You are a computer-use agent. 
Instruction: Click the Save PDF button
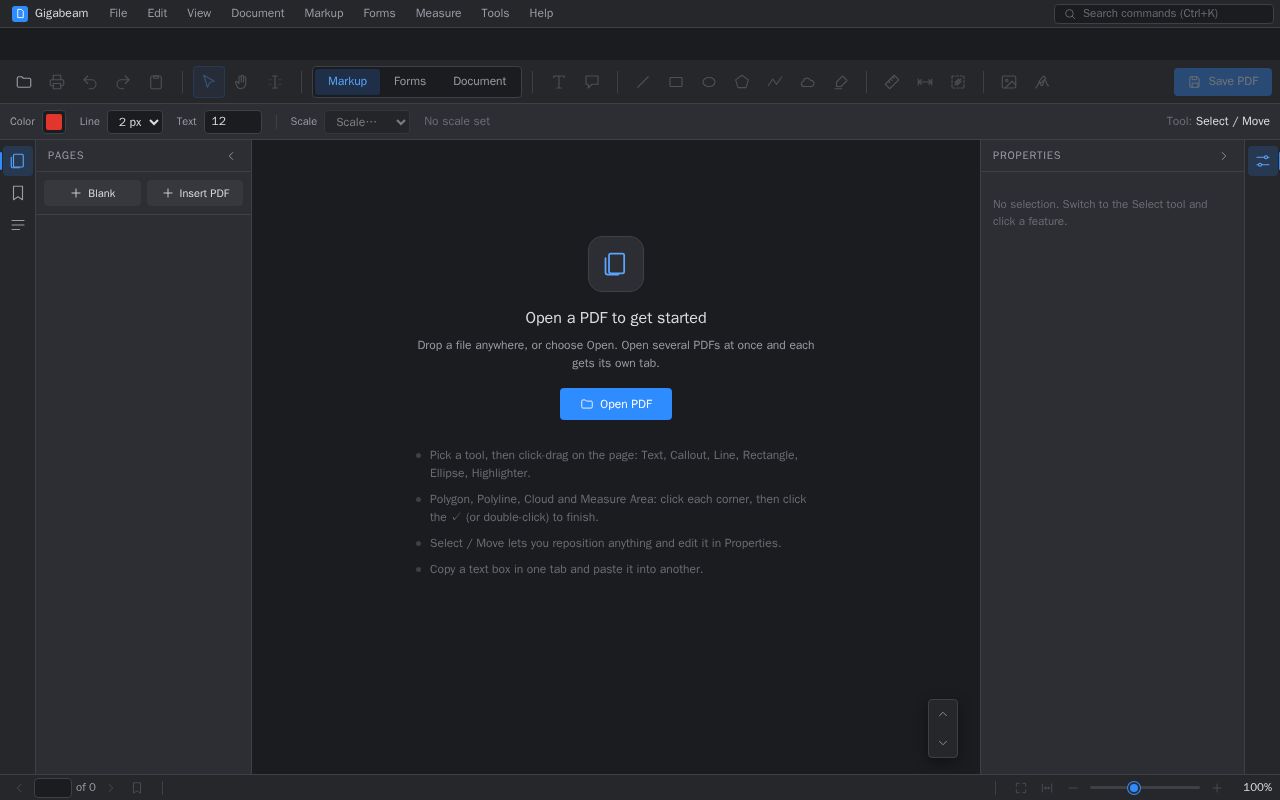pyautogui.click(x=1223, y=82)
